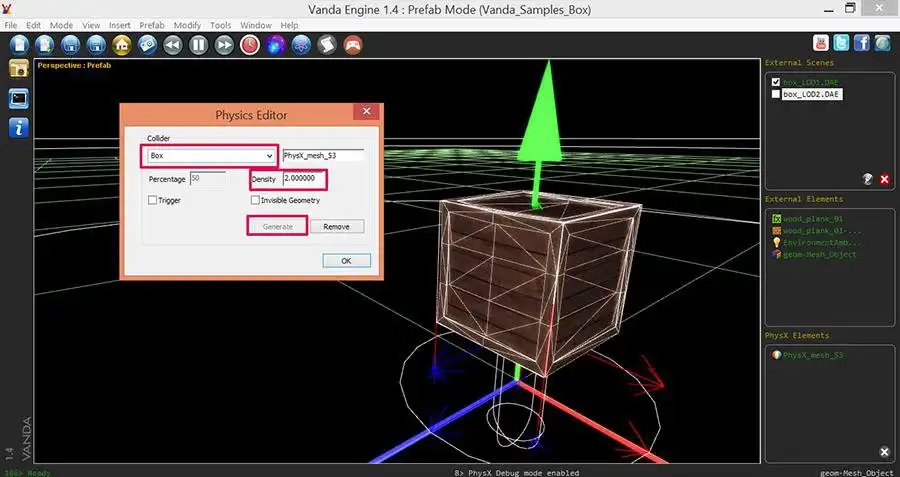The width and height of the screenshot is (900, 477).
Task: Click the import document icon with green arrow
Action: pyautogui.click(x=45, y=44)
